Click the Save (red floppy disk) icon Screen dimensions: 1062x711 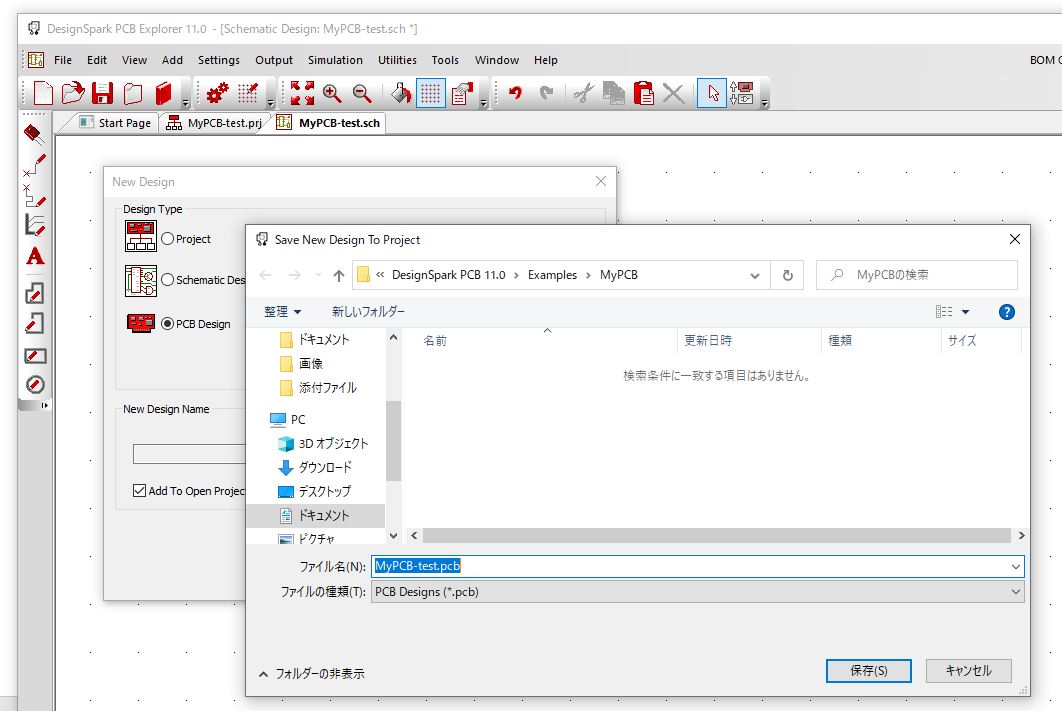point(102,94)
